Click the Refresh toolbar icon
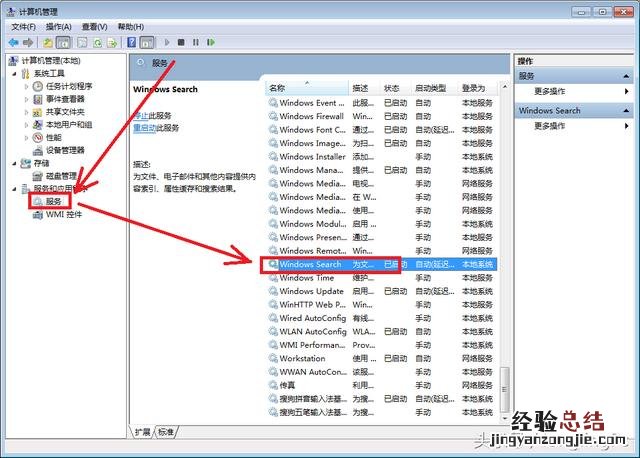The height and width of the screenshot is (458, 640). point(98,42)
